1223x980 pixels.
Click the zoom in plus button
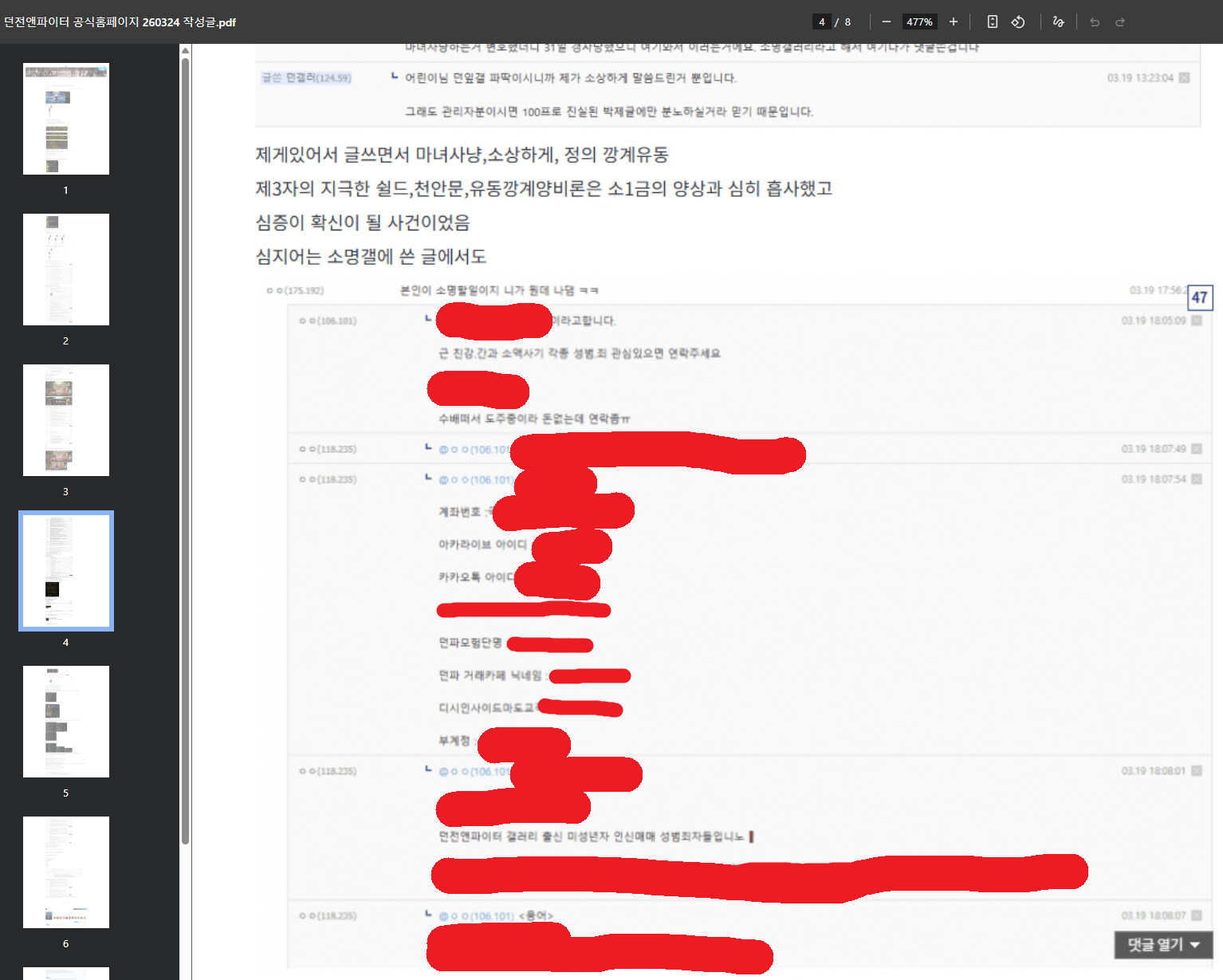[x=953, y=22]
